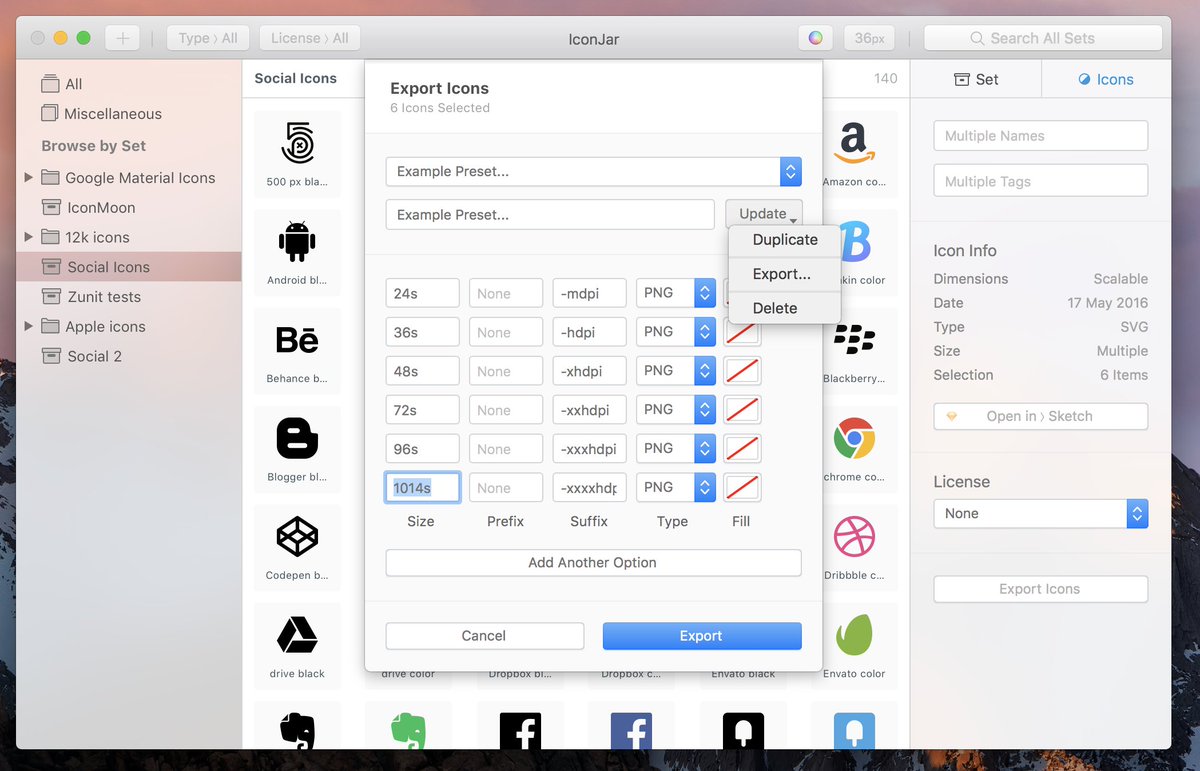Screen dimensions: 1200x771
Task: Choose Delete from the Update menu
Action: click(x=785, y=308)
